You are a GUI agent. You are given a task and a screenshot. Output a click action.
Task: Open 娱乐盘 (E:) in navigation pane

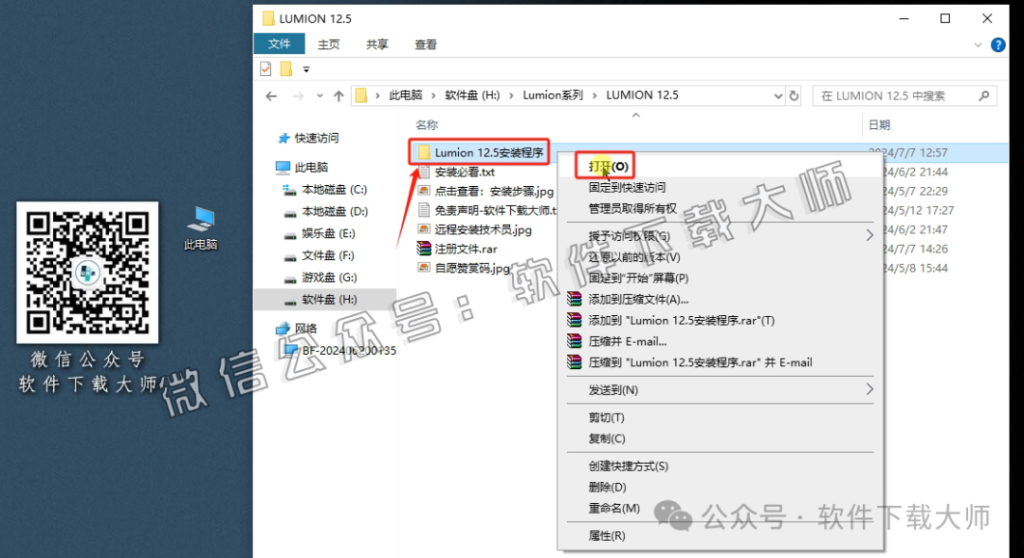tap(328, 234)
